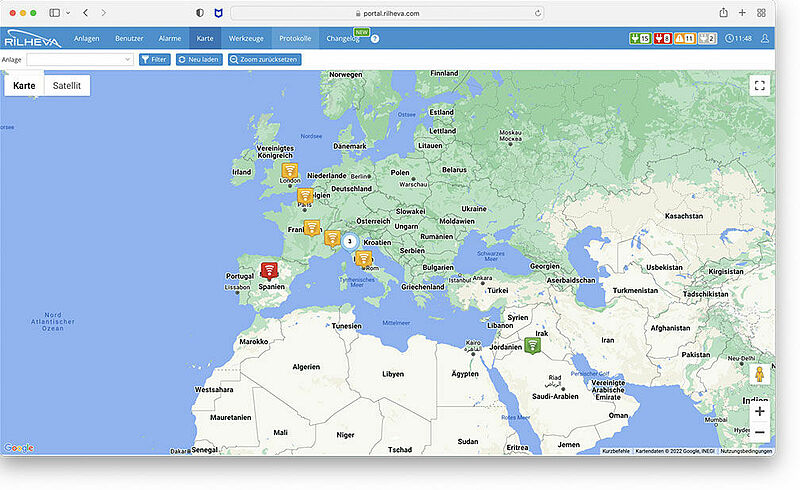
Task: Click the red disconnected devices counter
Action: pos(662,38)
